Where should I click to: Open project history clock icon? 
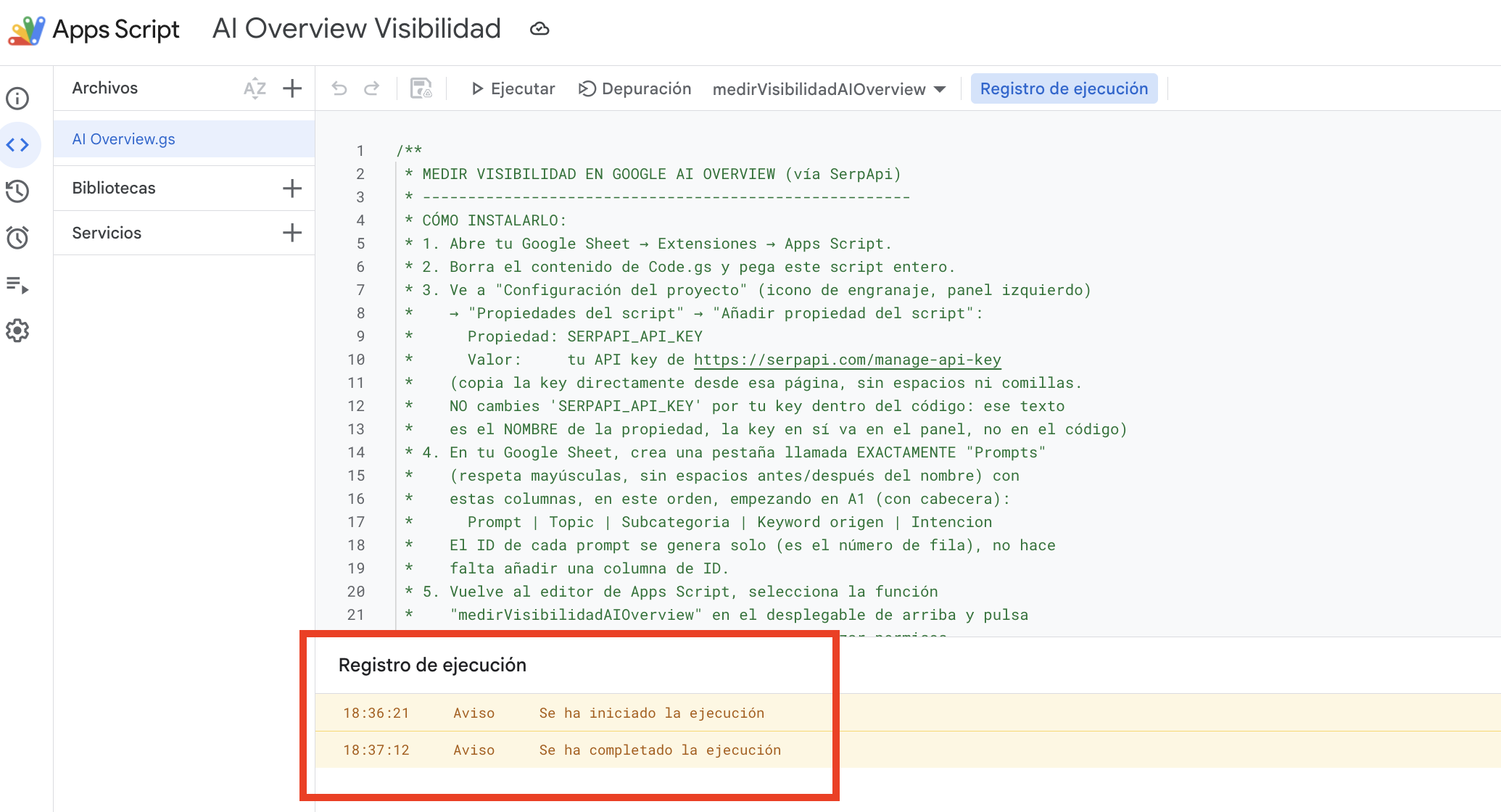(17, 191)
